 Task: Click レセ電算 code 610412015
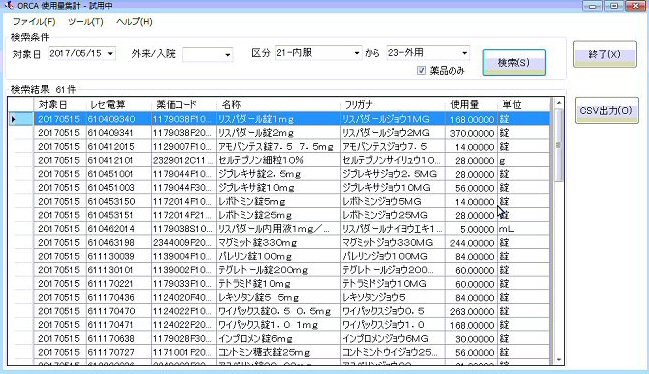119,146
